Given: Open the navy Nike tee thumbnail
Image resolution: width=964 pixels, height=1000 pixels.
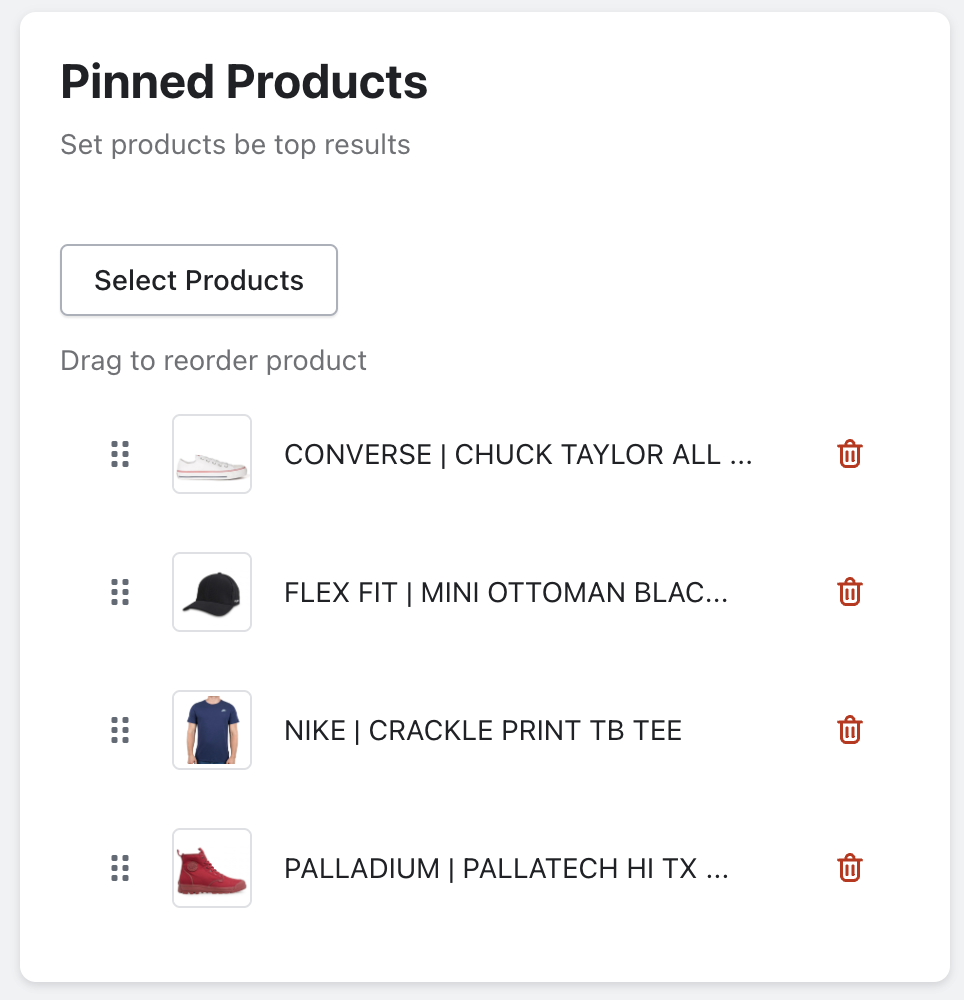Looking at the screenshot, I should tap(212, 730).
